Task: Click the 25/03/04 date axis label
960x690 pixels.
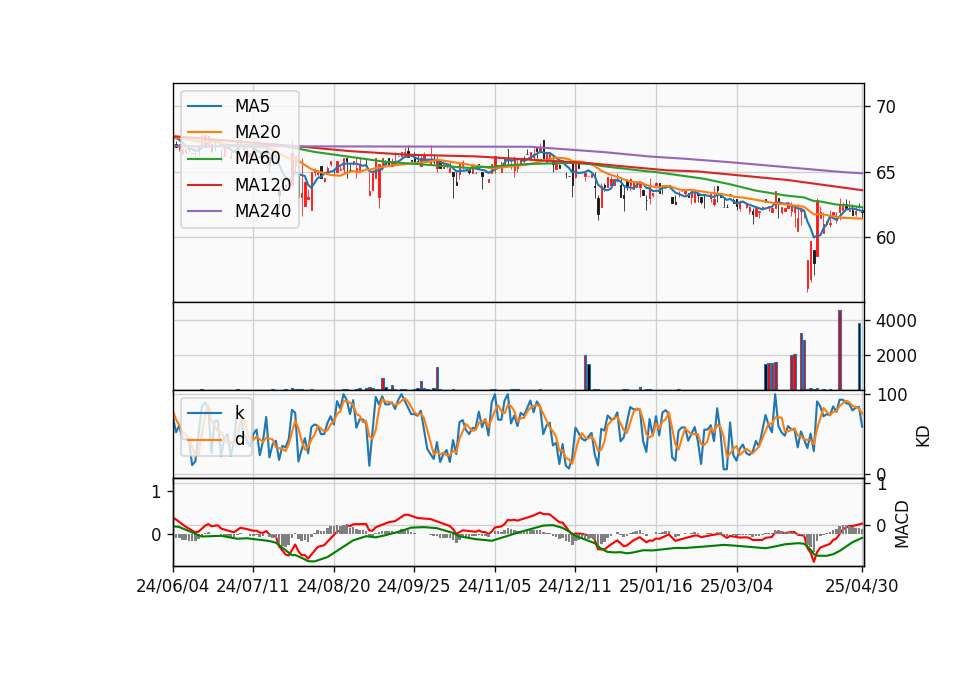Action: tap(737, 586)
